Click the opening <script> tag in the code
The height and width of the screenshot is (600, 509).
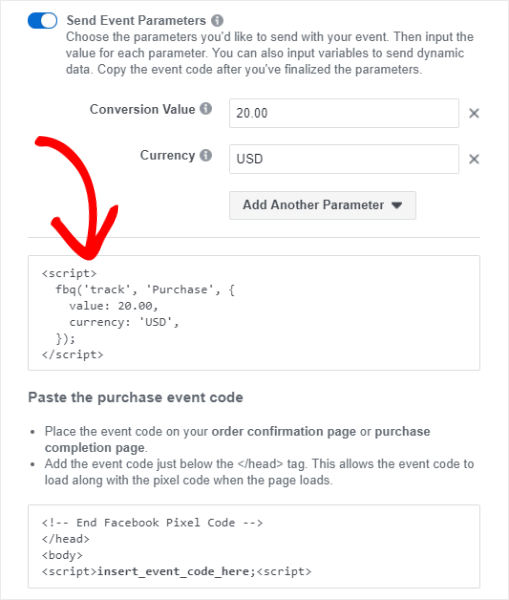pos(69,273)
